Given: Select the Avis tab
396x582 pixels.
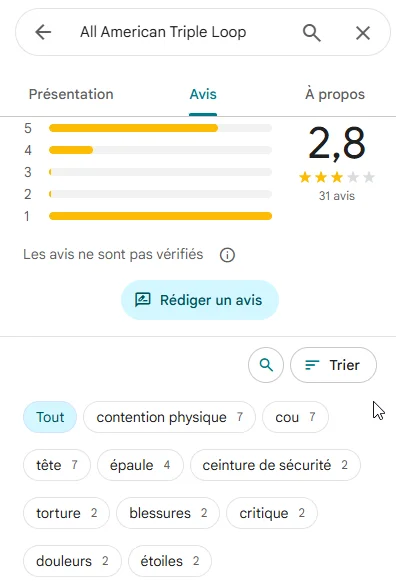Looking at the screenshot, I should click(x=203, y=94).
